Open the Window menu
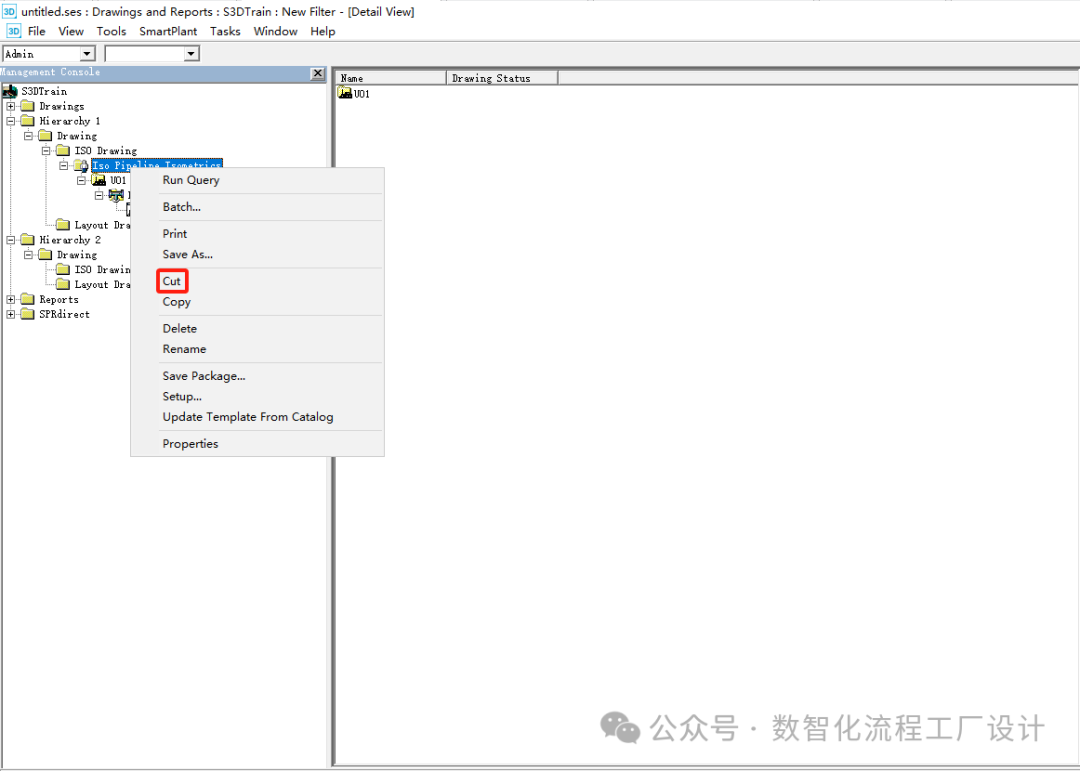This screenshot has width=1080, height=771. pos(276,31)
